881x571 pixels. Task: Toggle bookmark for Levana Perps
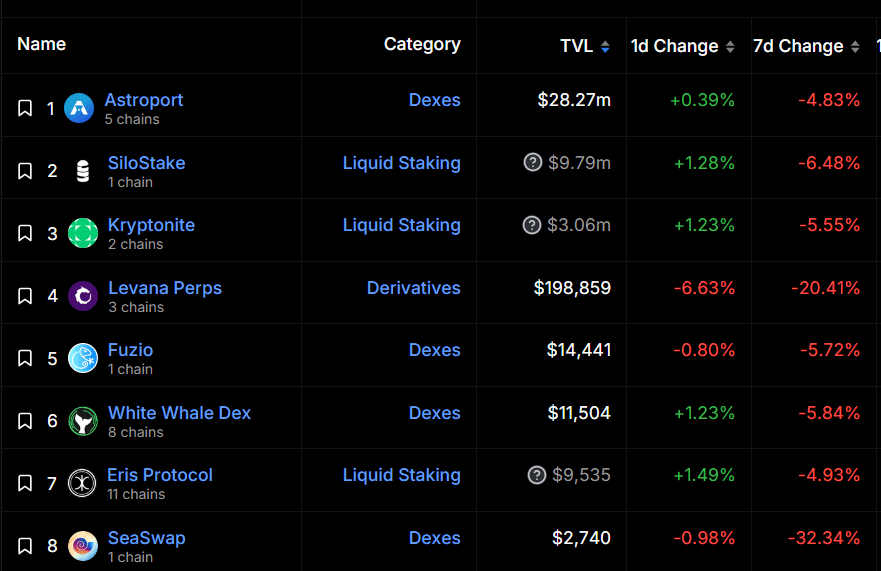pyautogui.click(x=25, y=296)
